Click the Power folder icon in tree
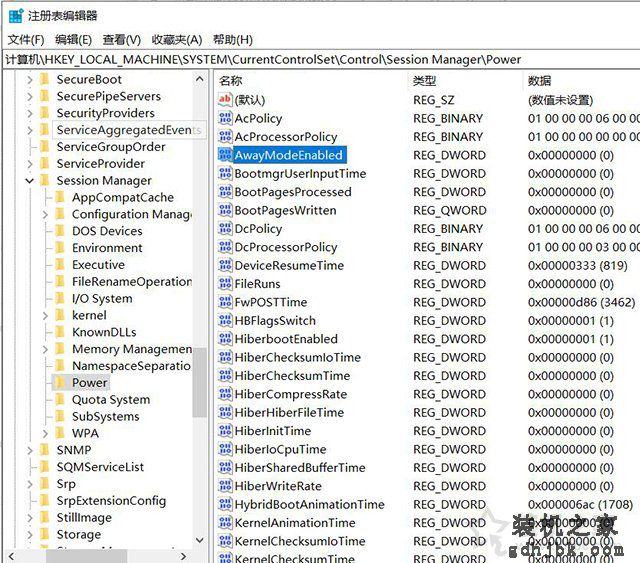Screen dimensions: 640x563 tap(60, 383)
